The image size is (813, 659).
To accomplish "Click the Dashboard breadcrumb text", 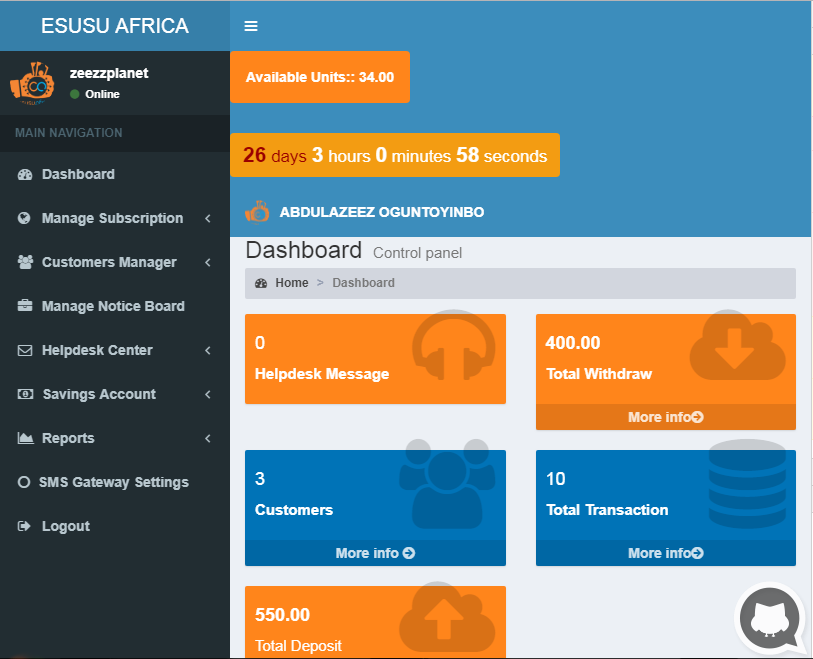I will (x=363, y=283).
